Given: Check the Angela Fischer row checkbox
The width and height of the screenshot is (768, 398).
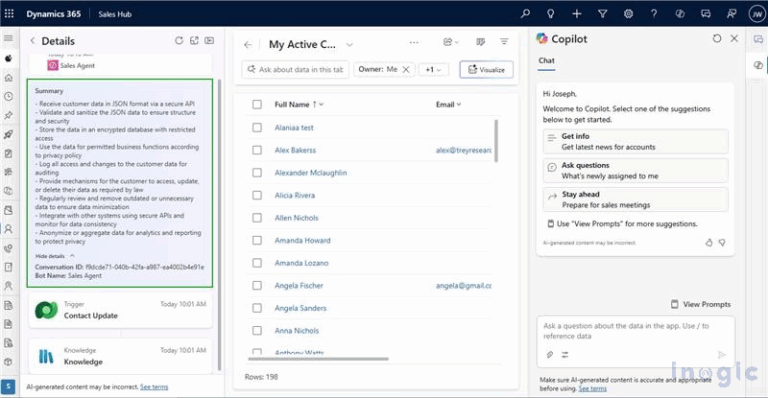Looking at the screenshot, I should (x=257, y=285).
